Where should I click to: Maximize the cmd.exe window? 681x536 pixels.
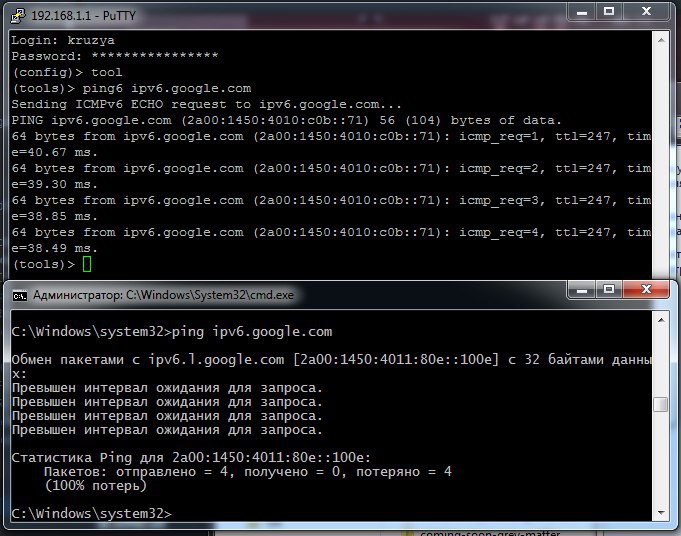(609, 289)
